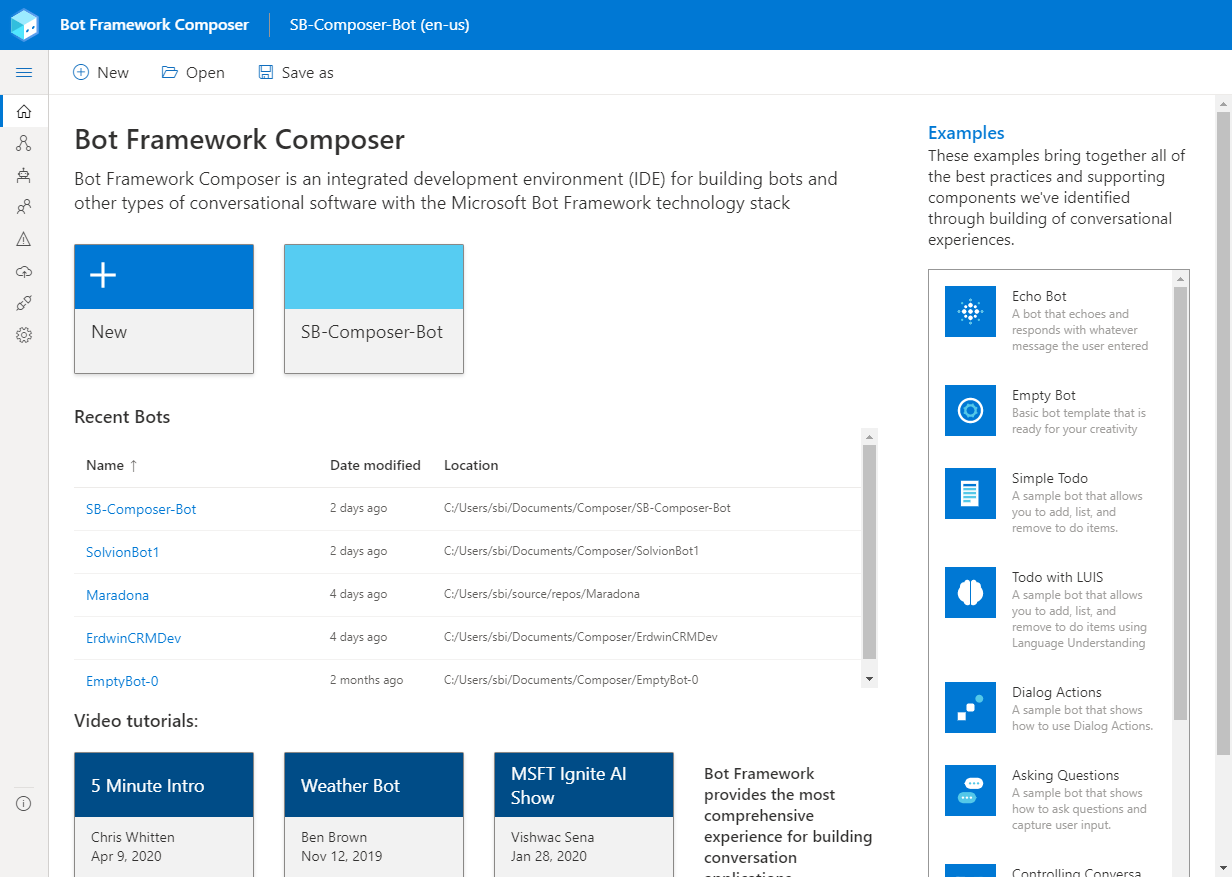
Task: Select the Dialog Actions example
Action: pyautogui.click(x=1050, y=708)
